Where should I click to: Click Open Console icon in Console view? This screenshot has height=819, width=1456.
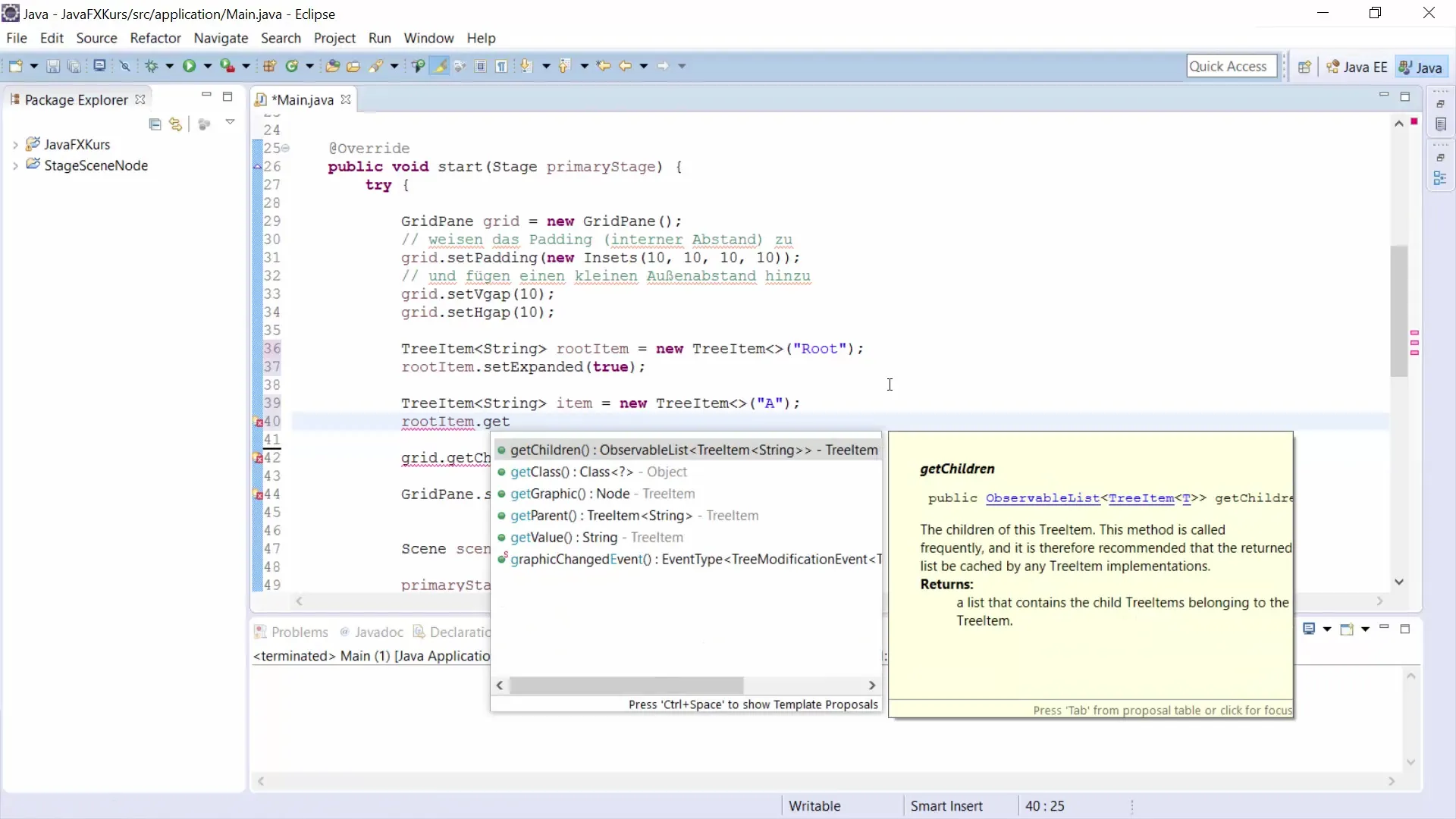click(x=1347, y=629)
